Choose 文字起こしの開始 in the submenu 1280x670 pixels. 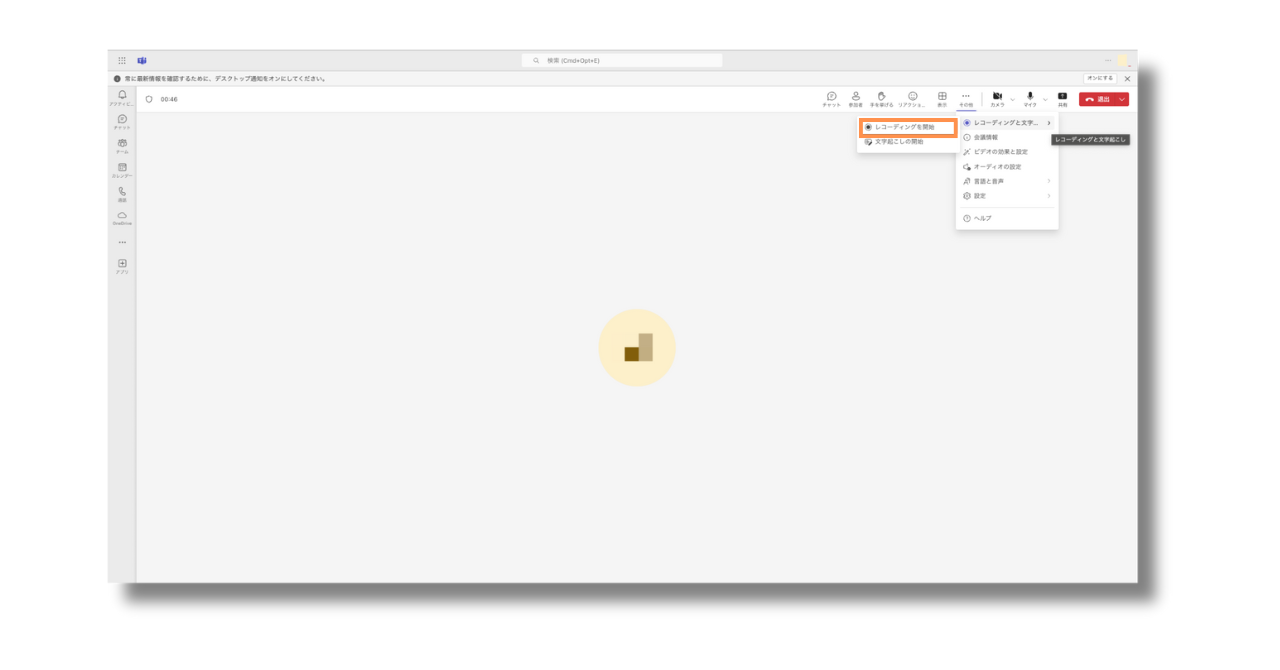tap(900, 142)
